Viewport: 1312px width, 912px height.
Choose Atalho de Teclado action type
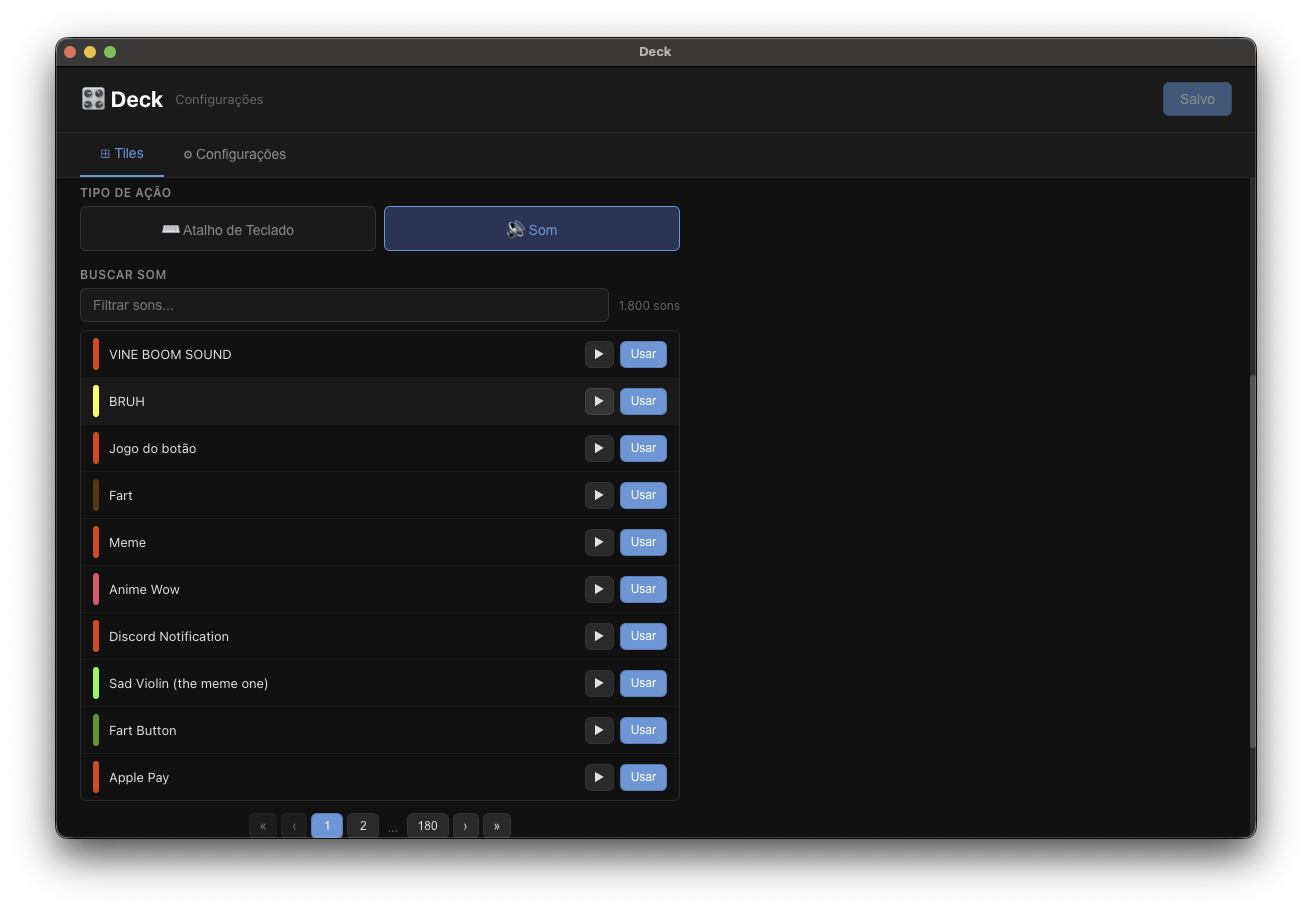[228, 229]
